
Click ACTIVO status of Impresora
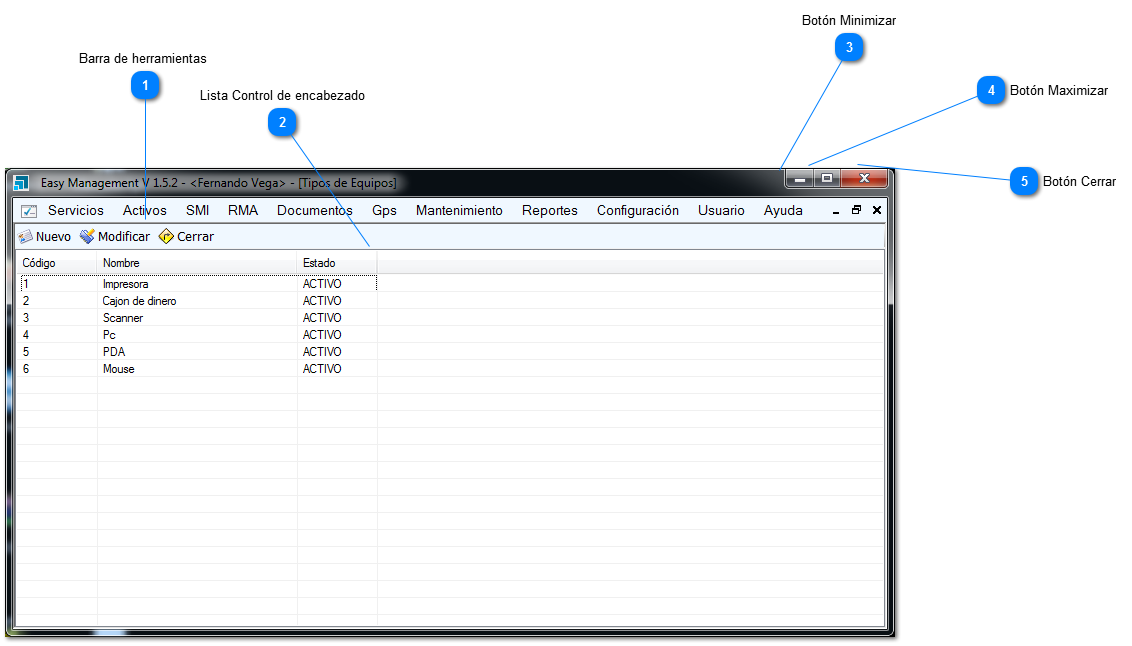point(322,284)
